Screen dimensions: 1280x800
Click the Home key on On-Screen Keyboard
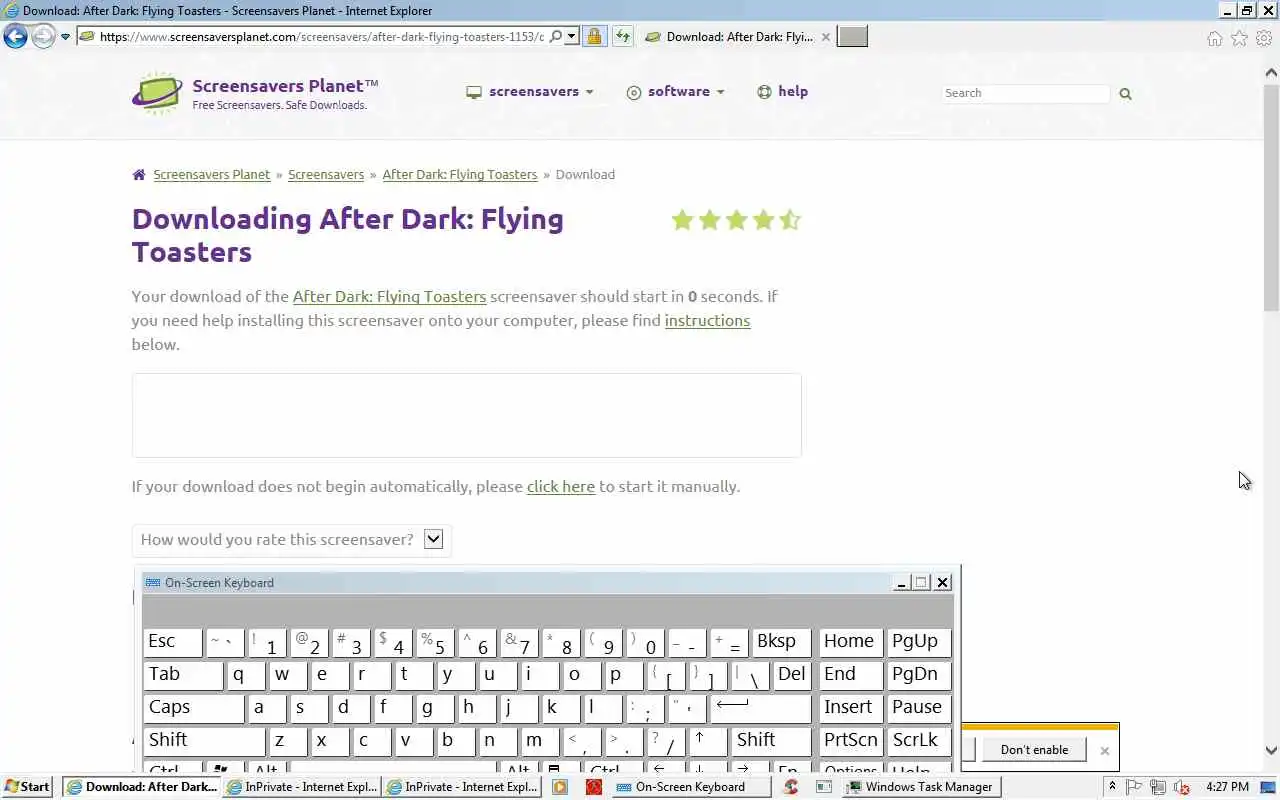click(x=850, y=642)
